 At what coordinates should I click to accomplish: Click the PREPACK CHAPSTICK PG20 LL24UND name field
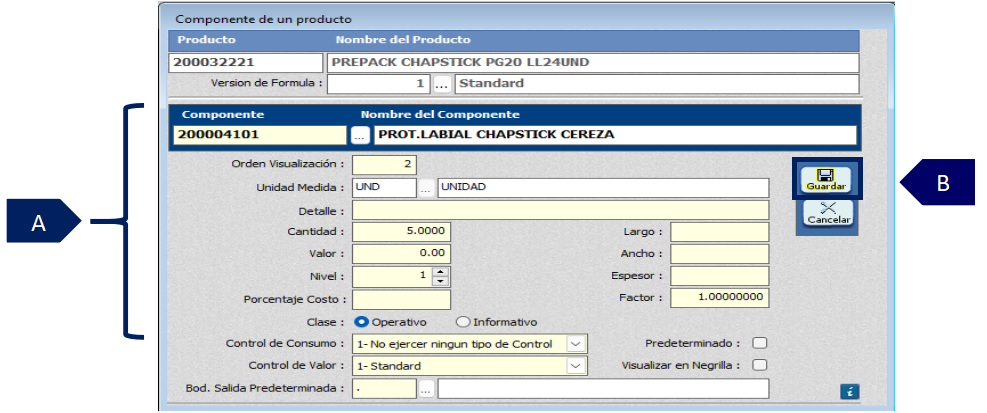593,63
